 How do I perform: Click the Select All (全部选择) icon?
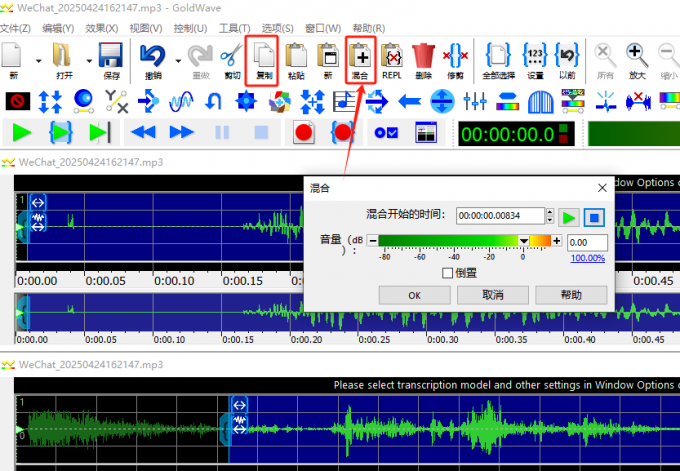click(498, 56)
